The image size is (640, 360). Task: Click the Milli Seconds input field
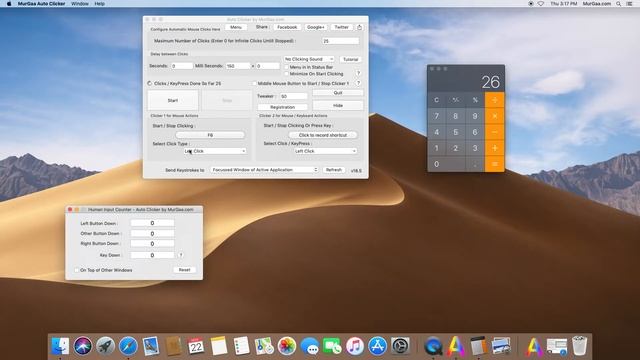click(x=238, y=66)
